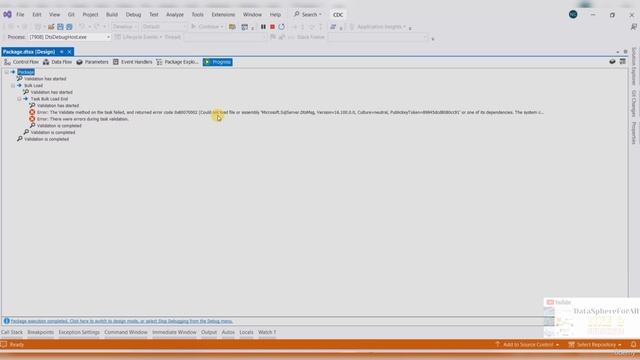Image resolution: width=640 pixels, height=360 pixels.
Task: Switch to the Parameters tab
Action: pyautogui.click(x=92, y=62)
